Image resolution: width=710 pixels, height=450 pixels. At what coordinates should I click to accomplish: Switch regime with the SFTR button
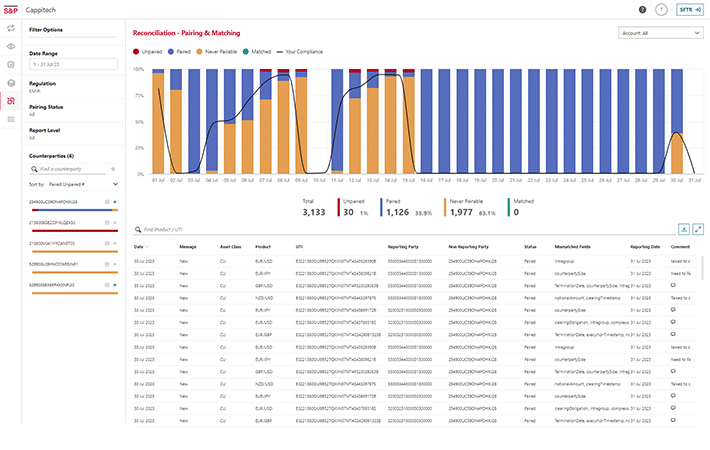coord(690,10)
